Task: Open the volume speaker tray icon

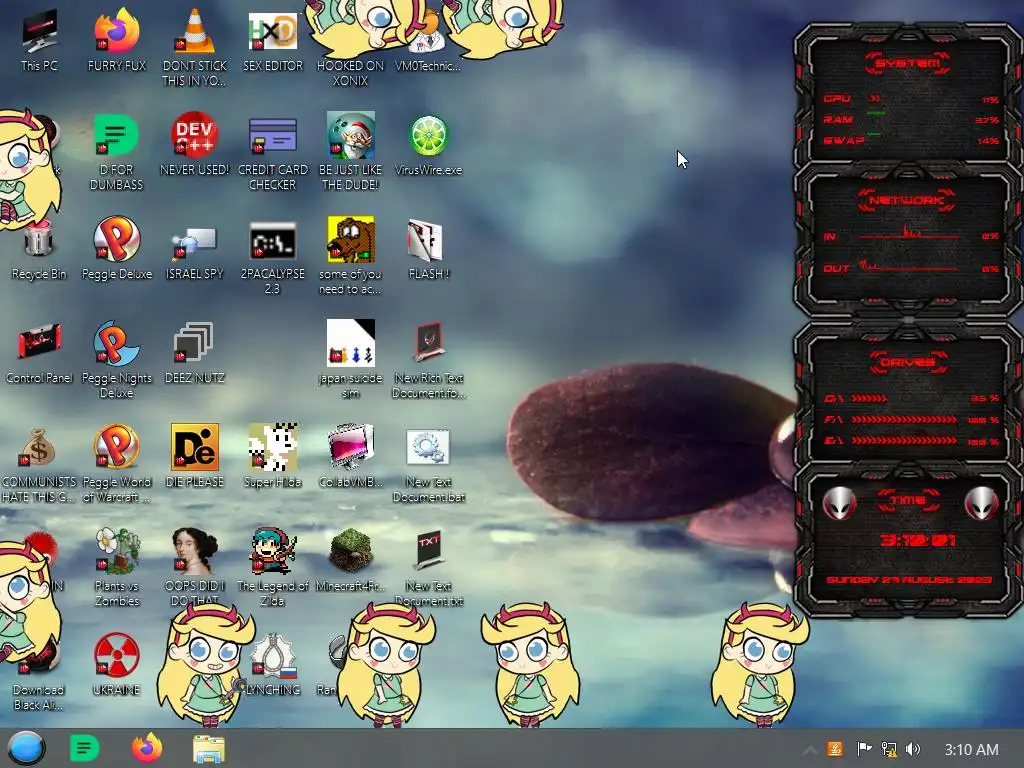Action: (913, 749)
